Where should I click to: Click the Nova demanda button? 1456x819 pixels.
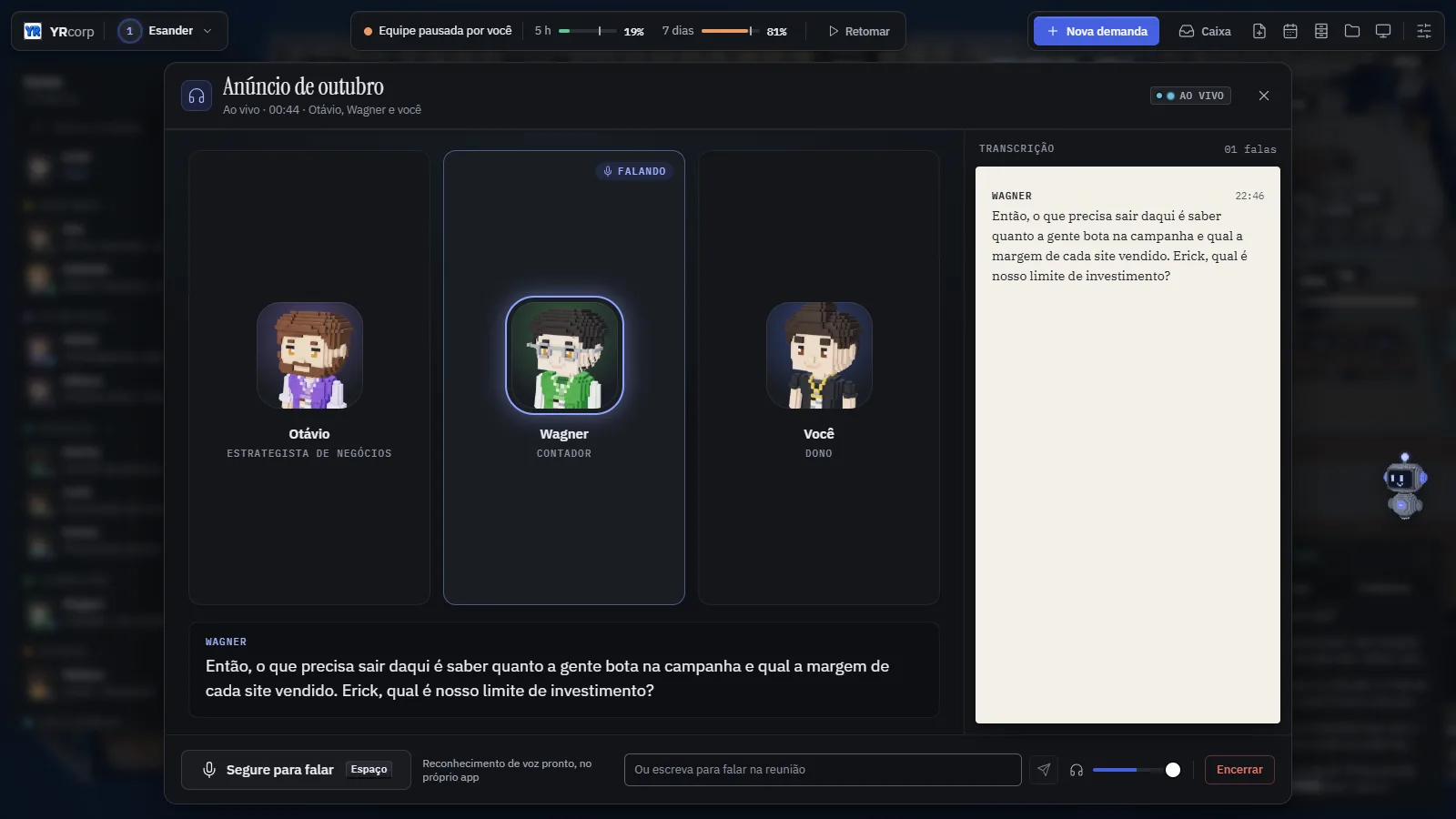pyautogui.click(x=1097, y=31)
